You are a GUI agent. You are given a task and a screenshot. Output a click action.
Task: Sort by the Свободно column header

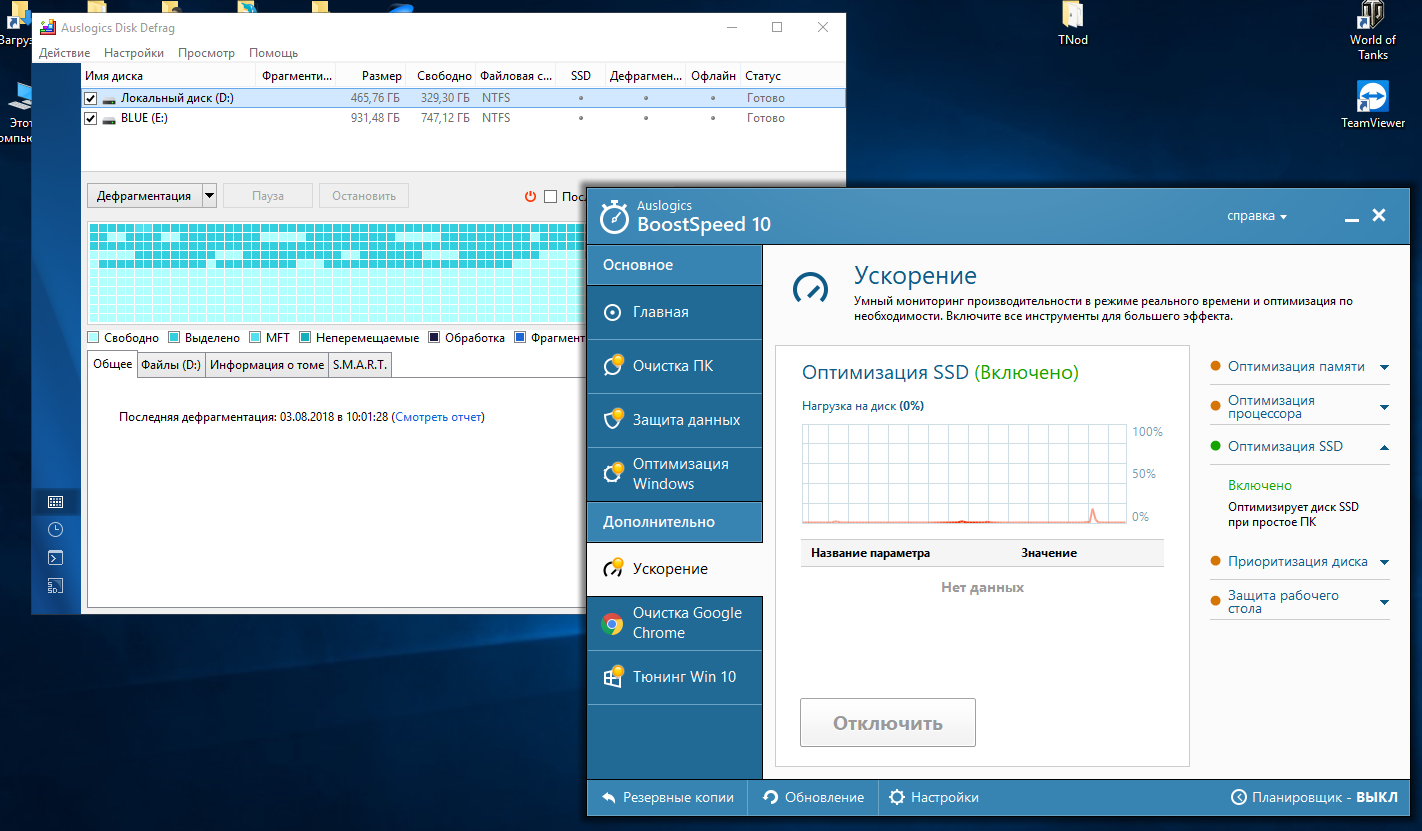(x=443, y=76)
